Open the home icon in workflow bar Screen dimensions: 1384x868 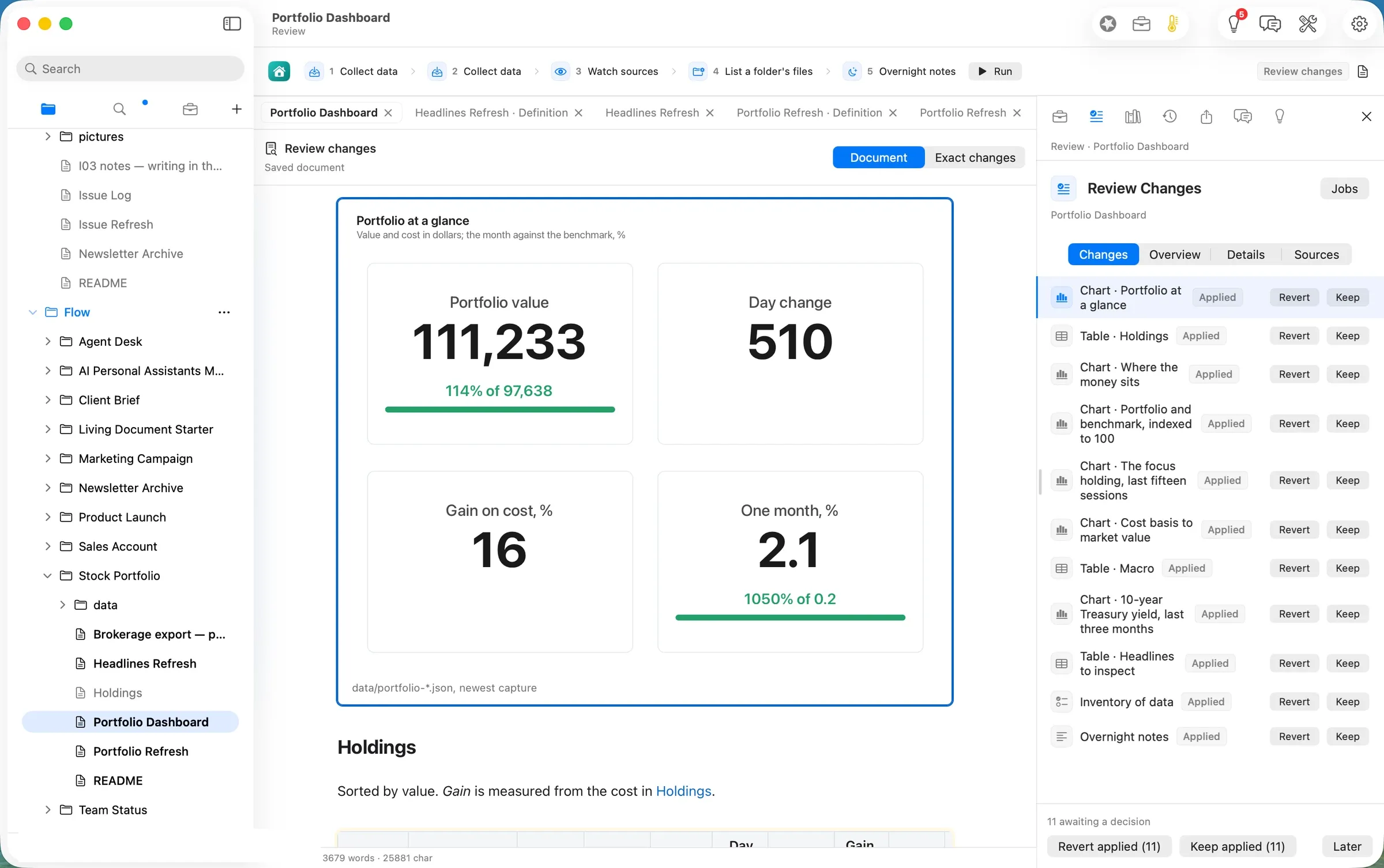click(279, 71)
